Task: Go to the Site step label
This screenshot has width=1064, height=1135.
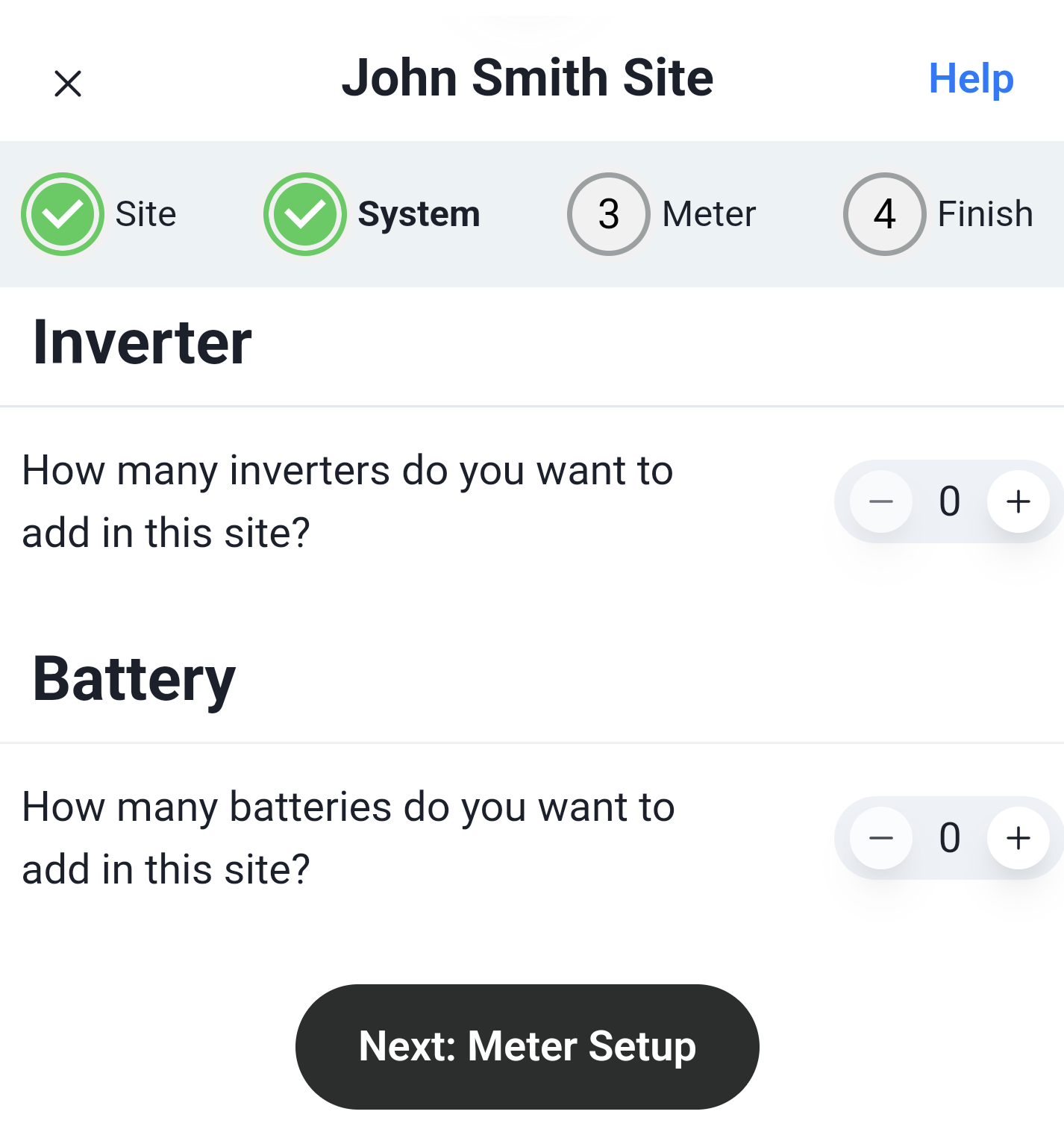Action: coord(145,214)
